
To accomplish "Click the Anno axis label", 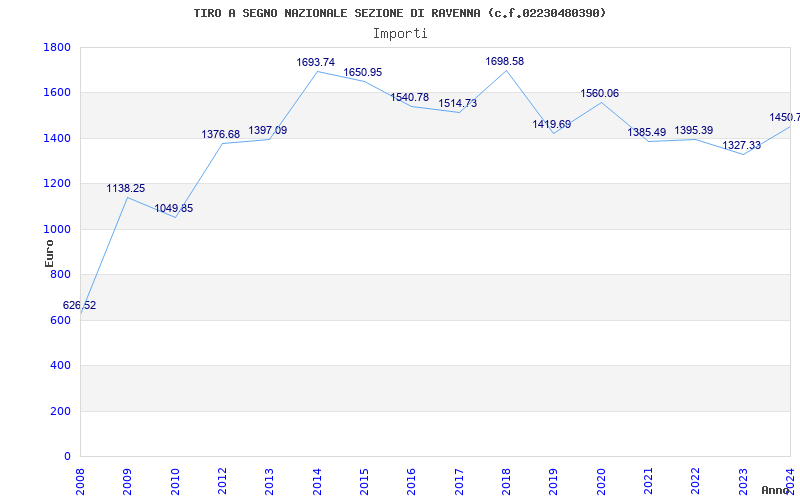I will (x=776, y=490).
